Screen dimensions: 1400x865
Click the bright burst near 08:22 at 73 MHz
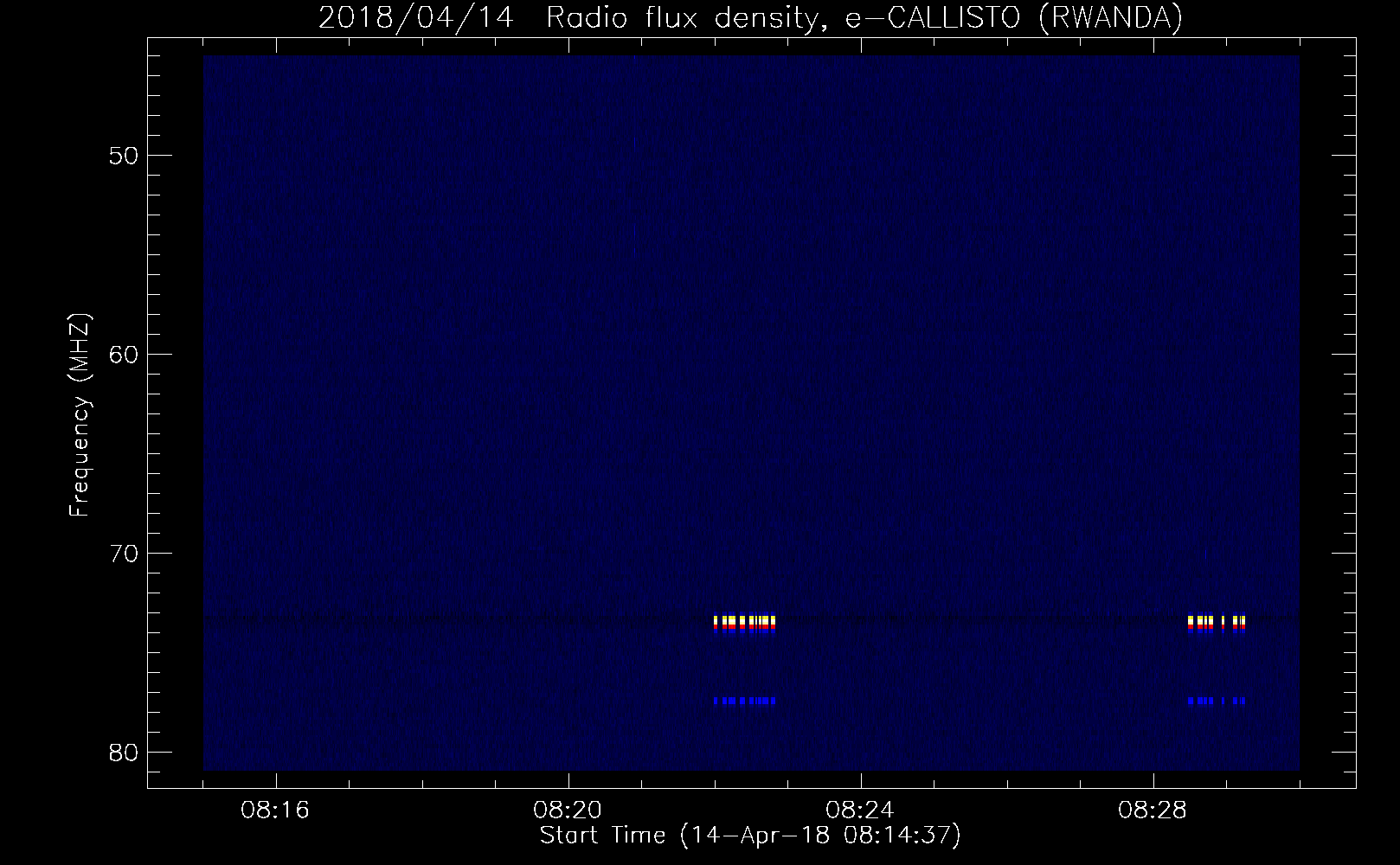click(744, 624)
